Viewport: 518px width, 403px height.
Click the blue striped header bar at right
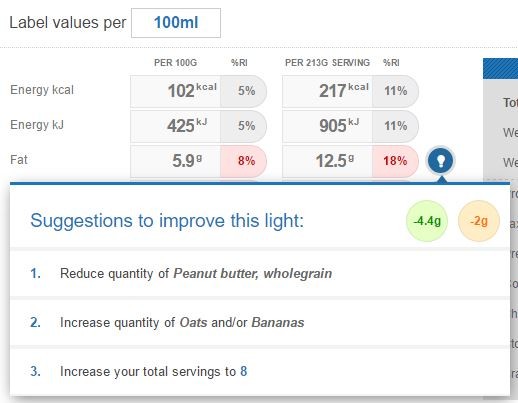point(500,68)
